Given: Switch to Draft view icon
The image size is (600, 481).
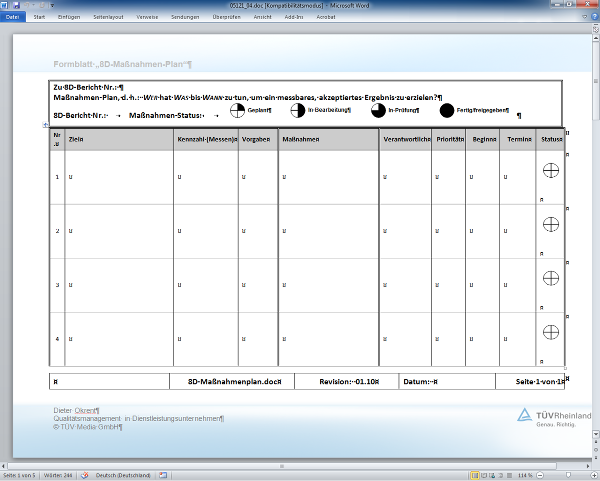Looking at the screenshot, I should tap(508, 474).
